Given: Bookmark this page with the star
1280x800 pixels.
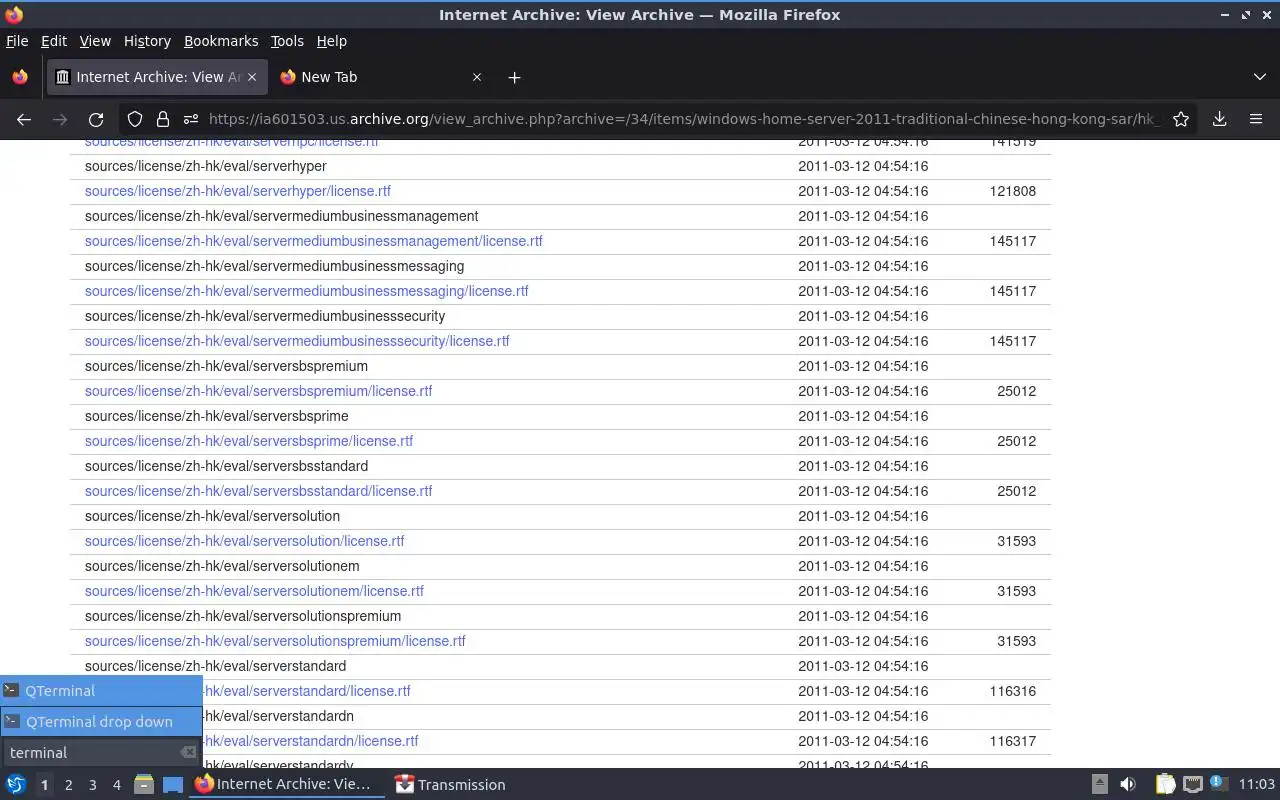Looking at the screenshot, I should tap(1181, 119).
